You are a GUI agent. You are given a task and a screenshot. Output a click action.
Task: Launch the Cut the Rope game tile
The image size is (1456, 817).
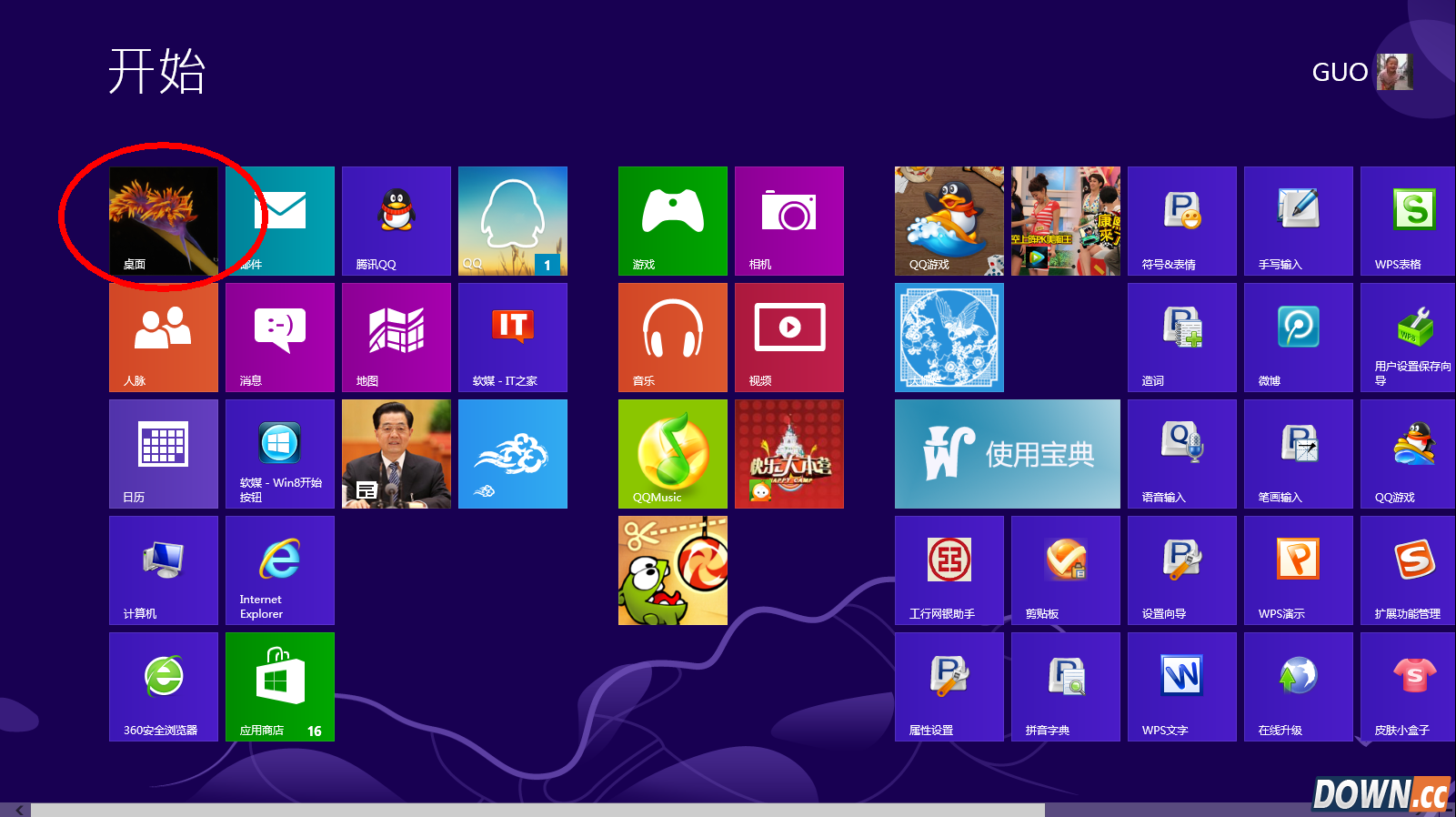pyautogui.click(x=673, y=570)
